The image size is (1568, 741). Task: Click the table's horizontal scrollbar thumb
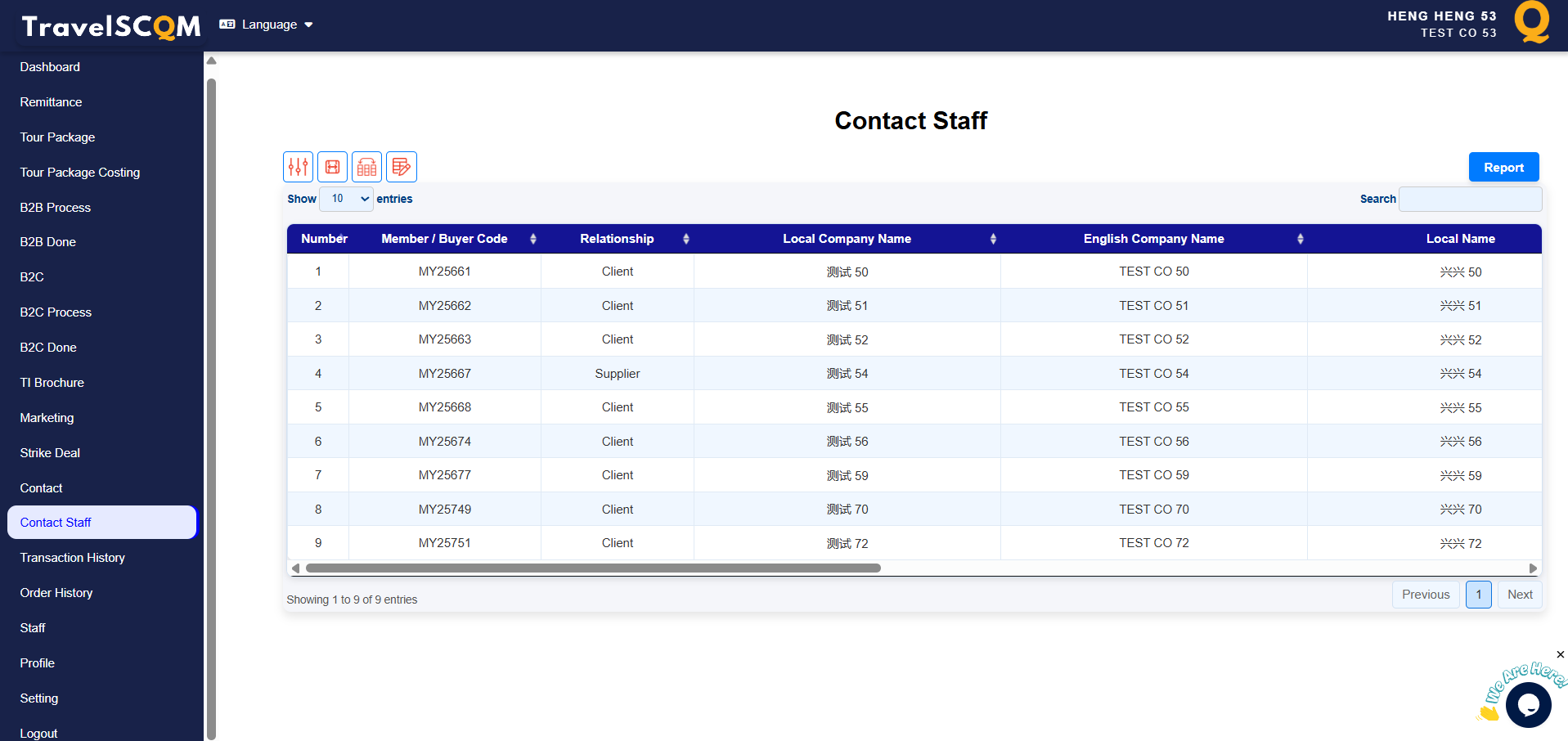coord(593,568)
